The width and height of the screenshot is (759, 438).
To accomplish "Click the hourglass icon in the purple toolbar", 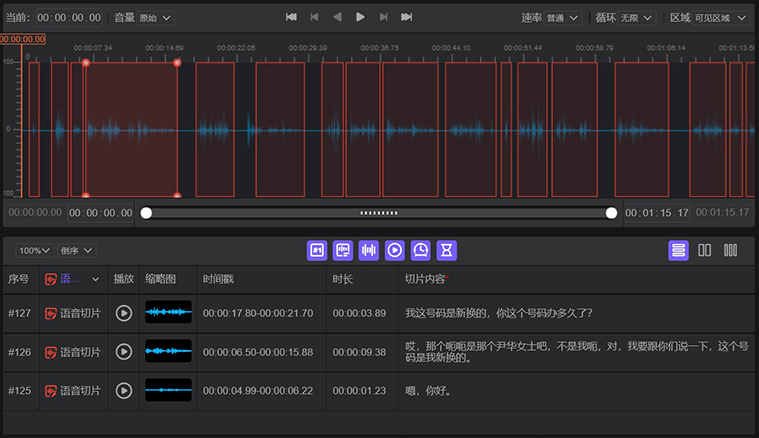I will click(447, 250).
